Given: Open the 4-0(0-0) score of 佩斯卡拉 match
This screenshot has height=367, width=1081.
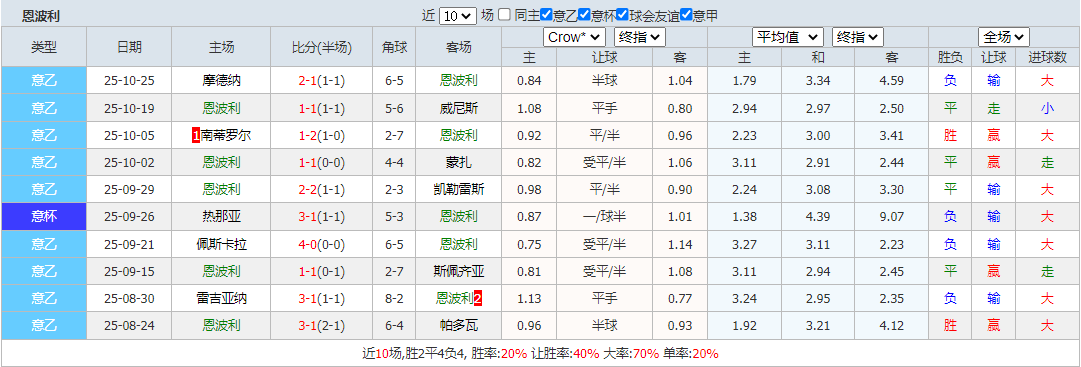Looking at the screenshot, I should [x=321, y=244].
